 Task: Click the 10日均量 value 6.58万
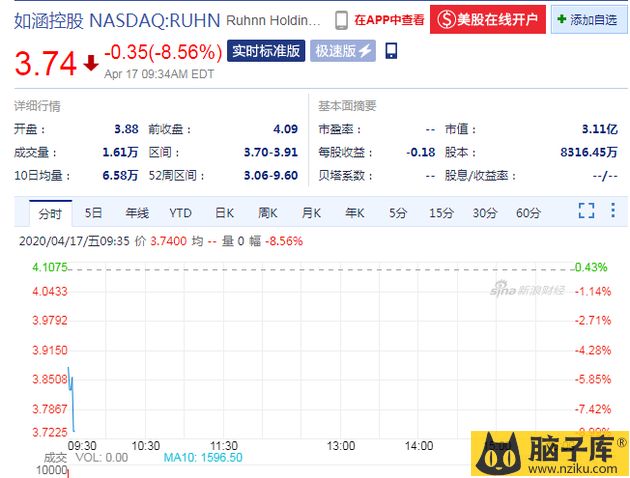click(x=120, y=176)
